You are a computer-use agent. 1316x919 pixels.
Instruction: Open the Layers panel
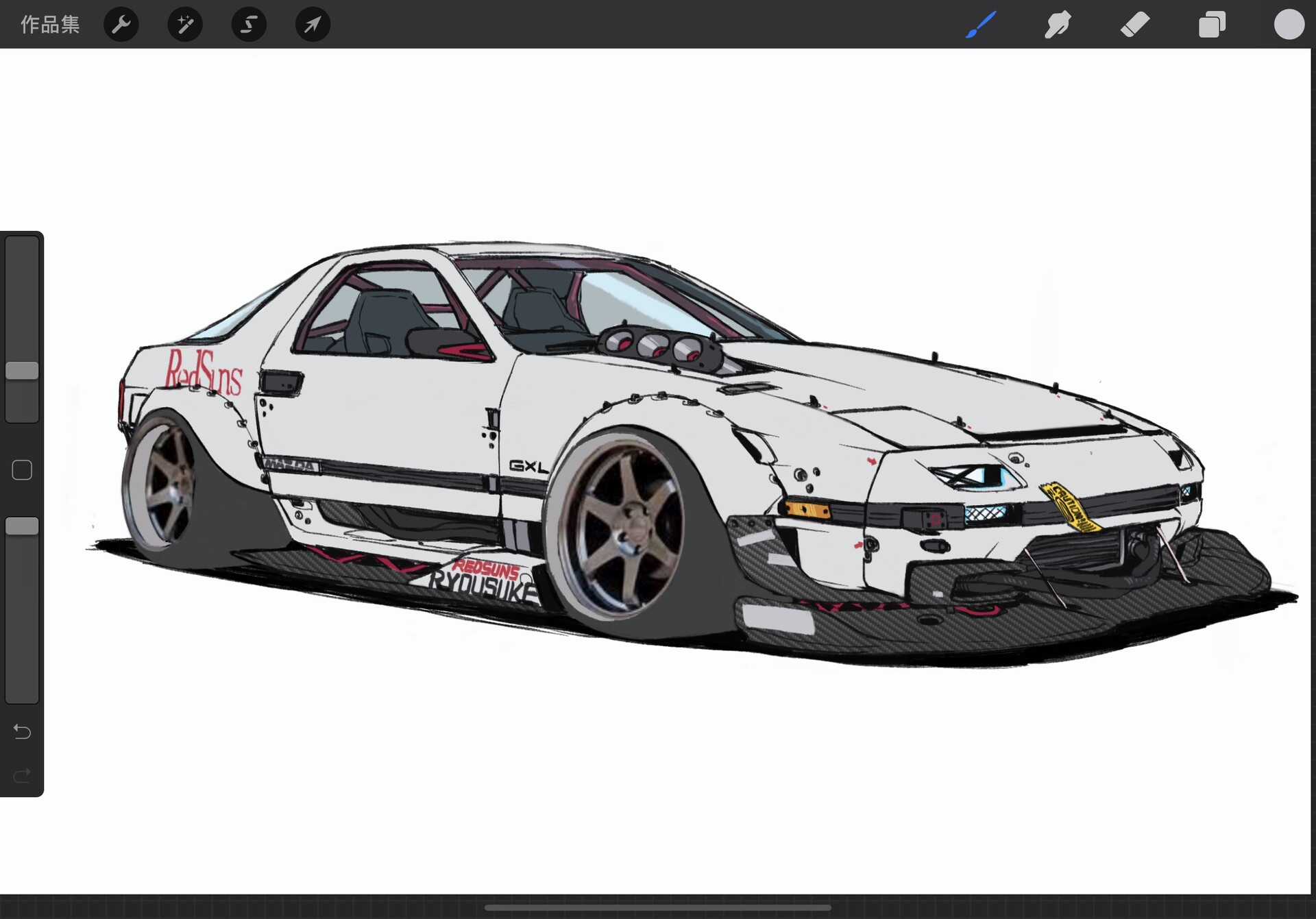[1212, 25]
